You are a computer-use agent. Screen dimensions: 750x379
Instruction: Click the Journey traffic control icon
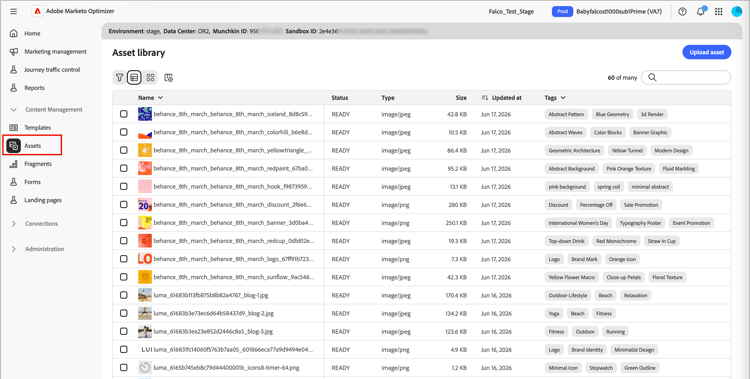(14, 70)
